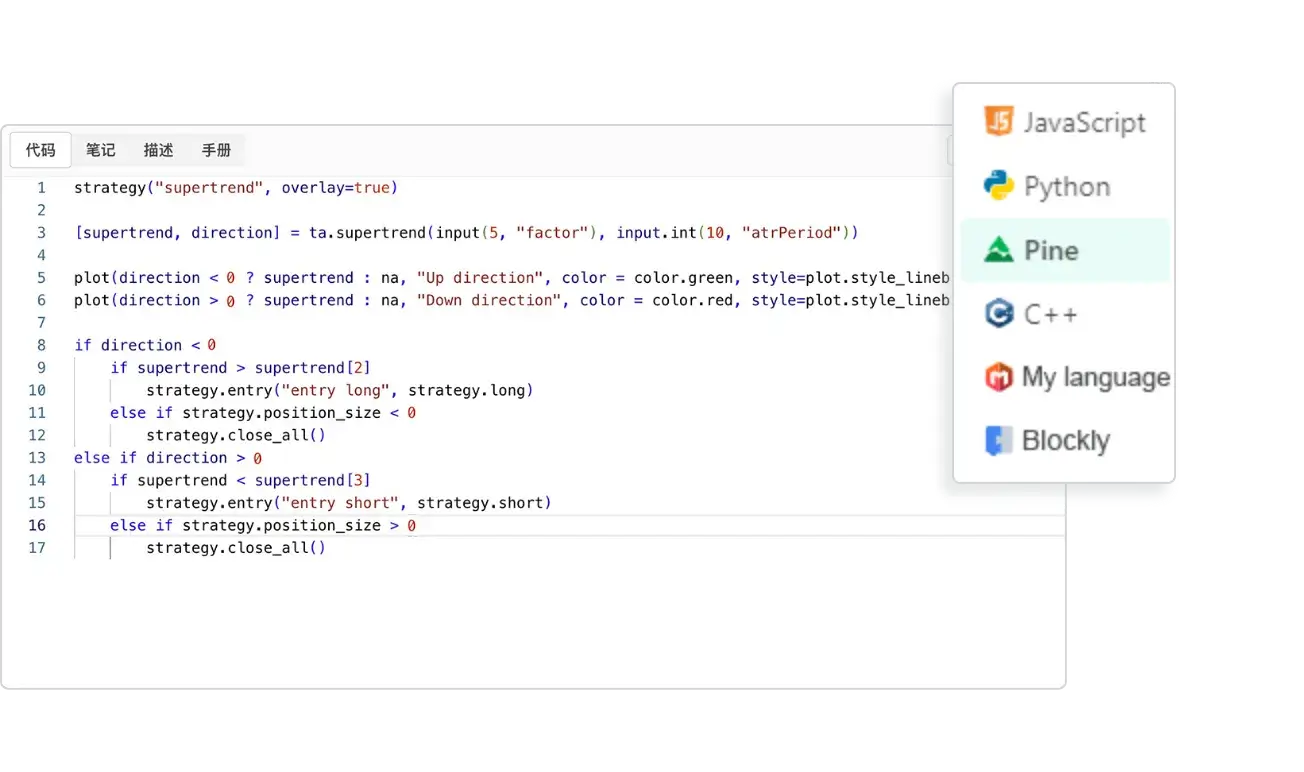
Task: Click "strategy.position_size > 0" on line 16
Action: click(x=299, y=525)
